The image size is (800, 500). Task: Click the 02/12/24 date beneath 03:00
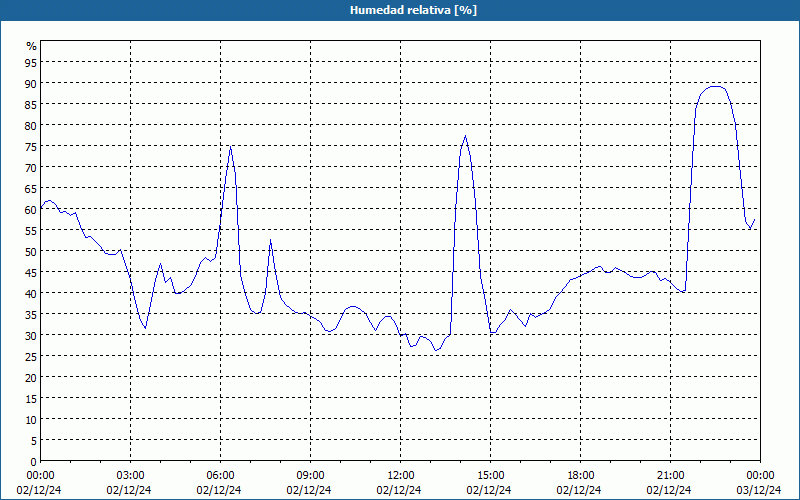point(129,490)
